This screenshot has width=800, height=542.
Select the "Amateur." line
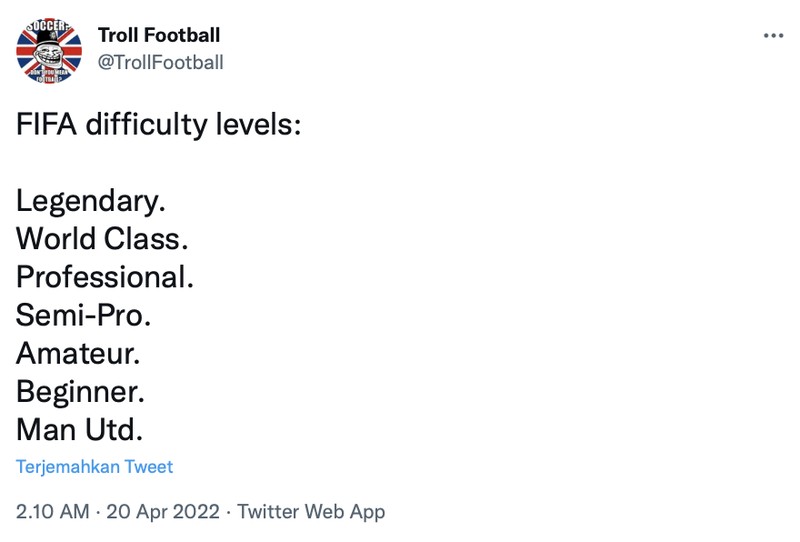click(x=79, y=354)
